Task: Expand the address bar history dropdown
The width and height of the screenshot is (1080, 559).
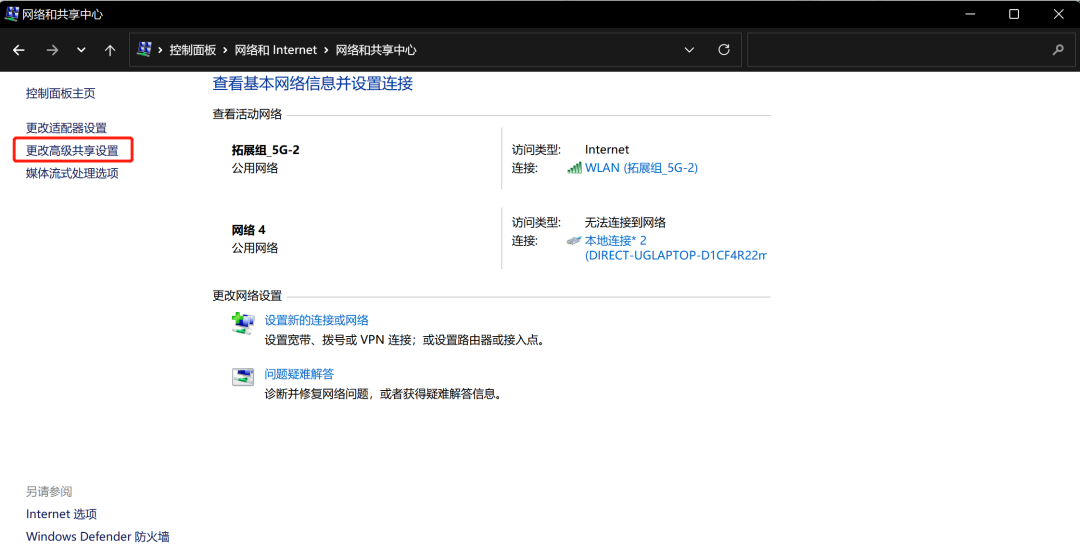Action: pyautogui.click(x=689, y=50)
